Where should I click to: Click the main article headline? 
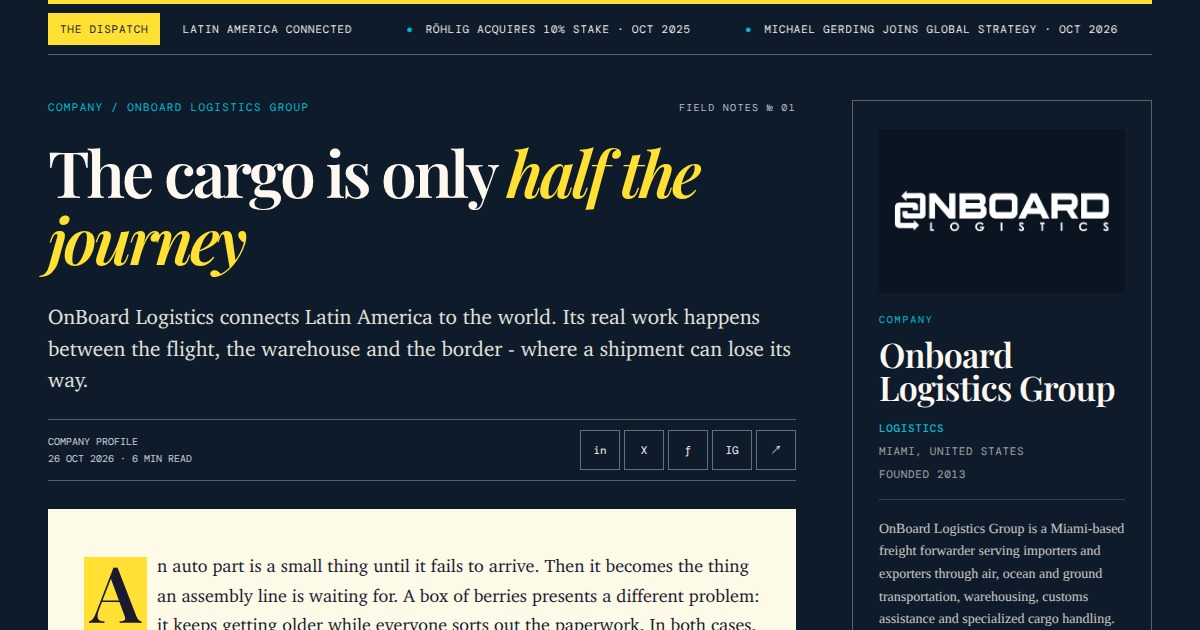tap(374, 209)
